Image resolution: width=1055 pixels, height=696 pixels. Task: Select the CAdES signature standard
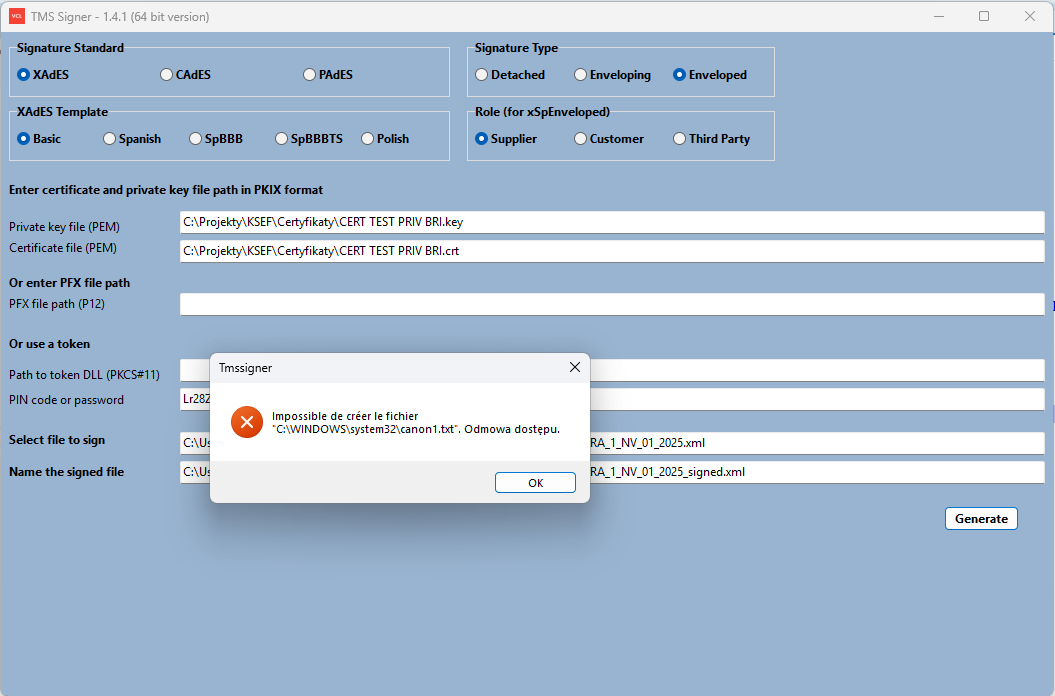pos(167,75)
